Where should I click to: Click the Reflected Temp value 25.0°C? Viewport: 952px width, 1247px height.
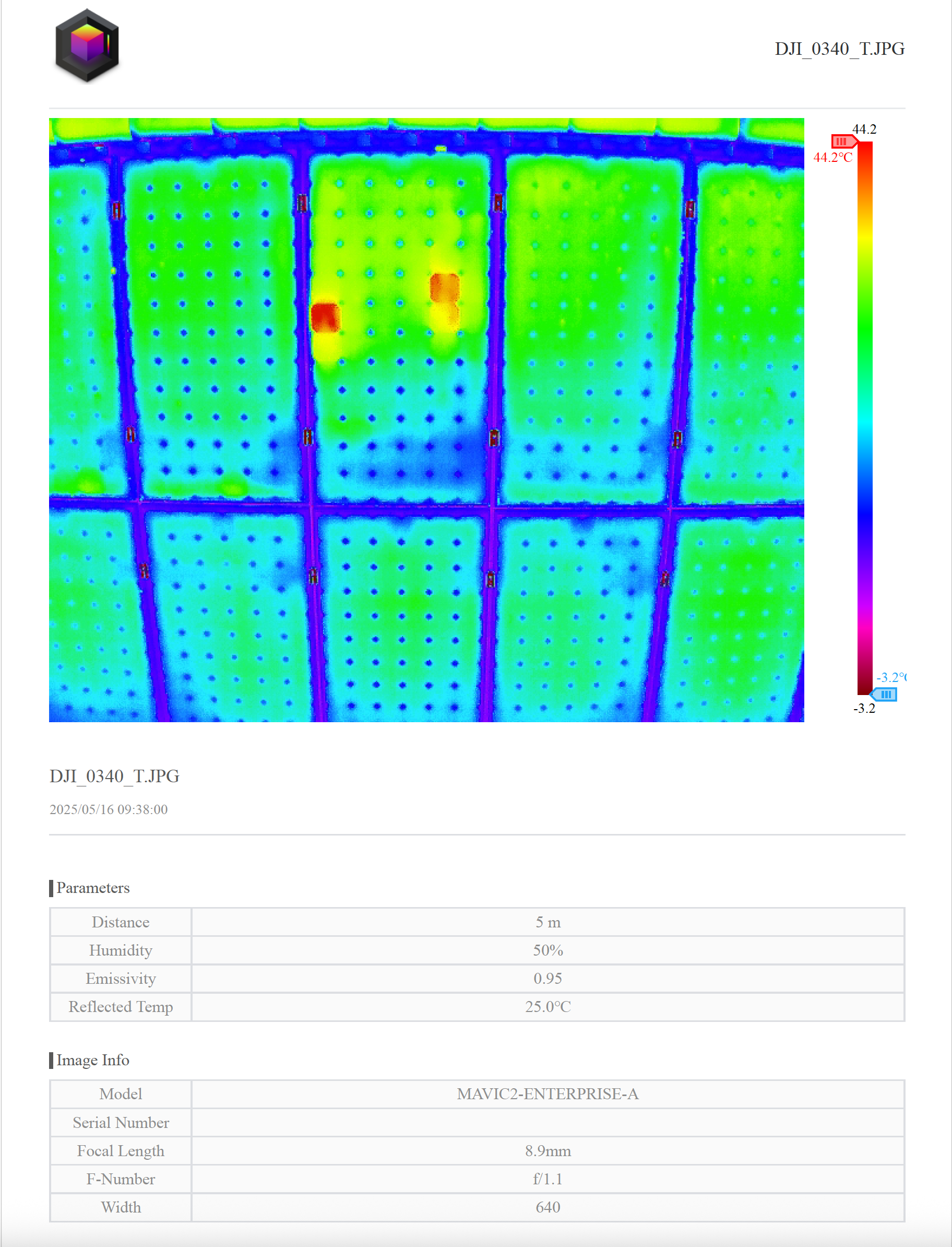pos(548,1007)
